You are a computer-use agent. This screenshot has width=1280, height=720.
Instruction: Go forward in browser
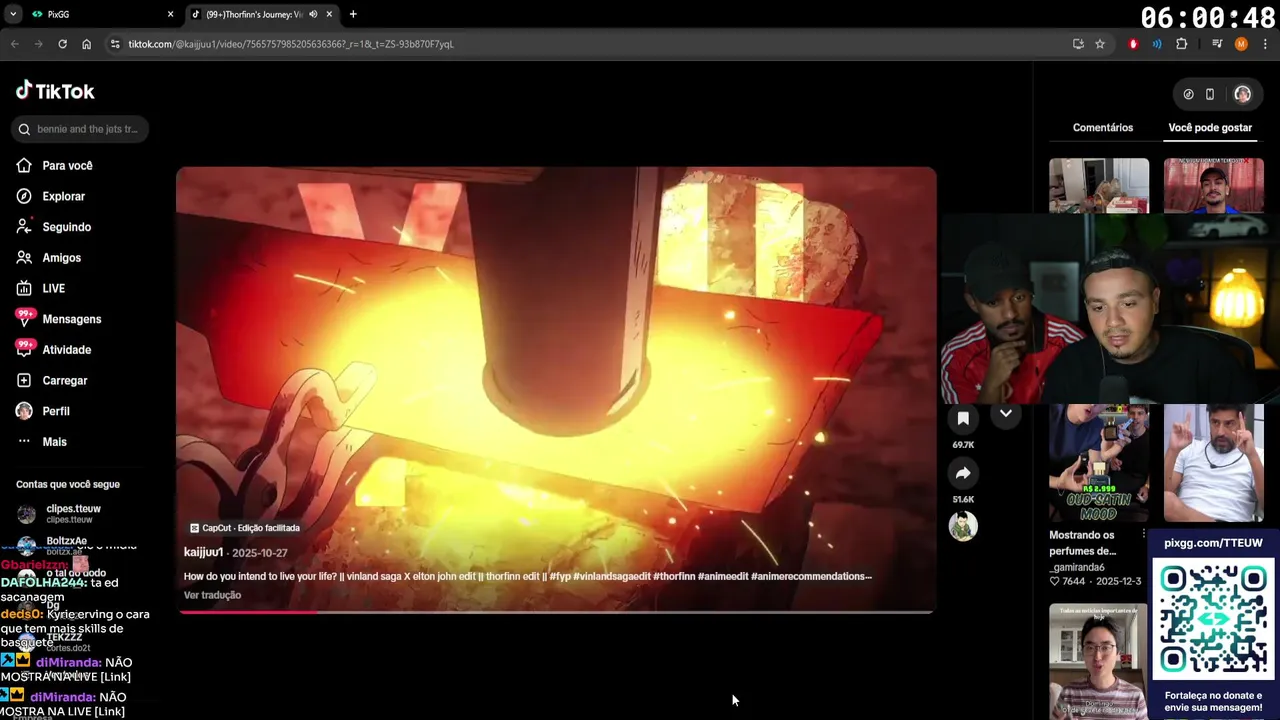pos(39,44)
